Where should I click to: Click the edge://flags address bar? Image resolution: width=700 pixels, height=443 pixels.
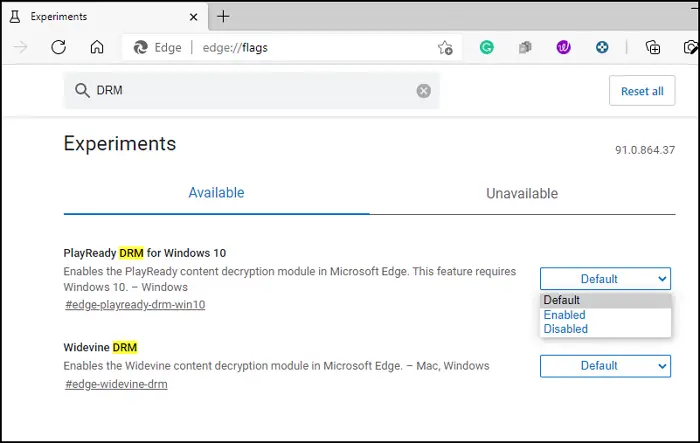click(x=292, y=47)
